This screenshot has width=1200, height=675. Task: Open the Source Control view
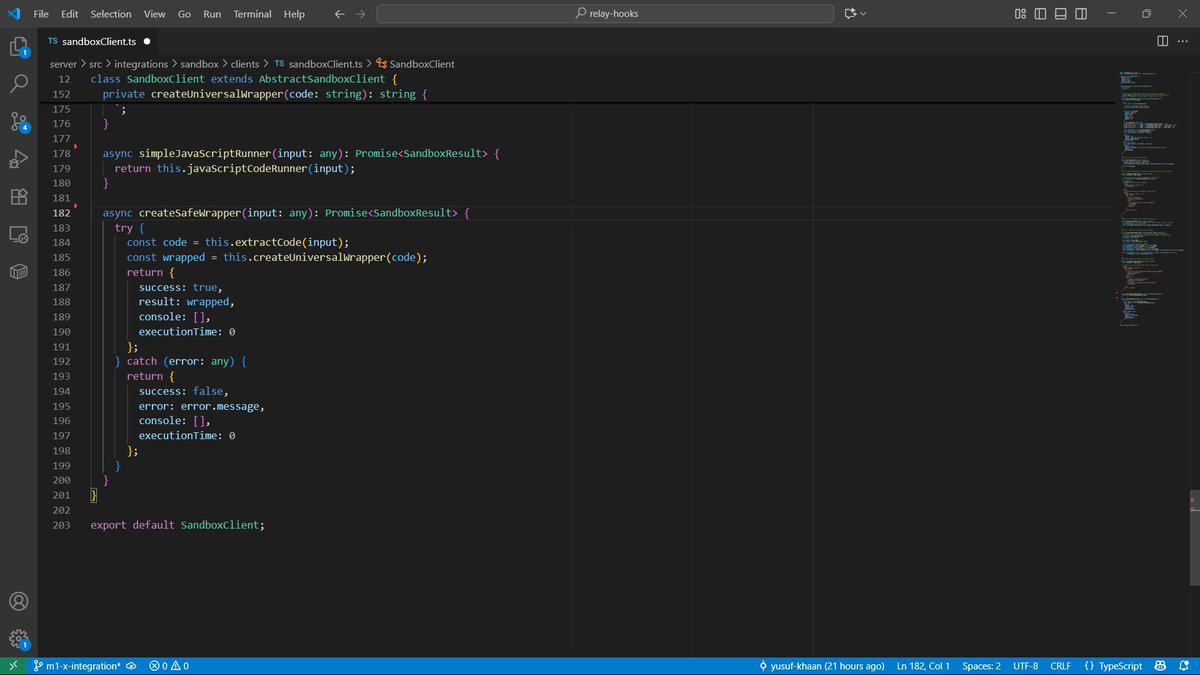(x=18, y=121)
